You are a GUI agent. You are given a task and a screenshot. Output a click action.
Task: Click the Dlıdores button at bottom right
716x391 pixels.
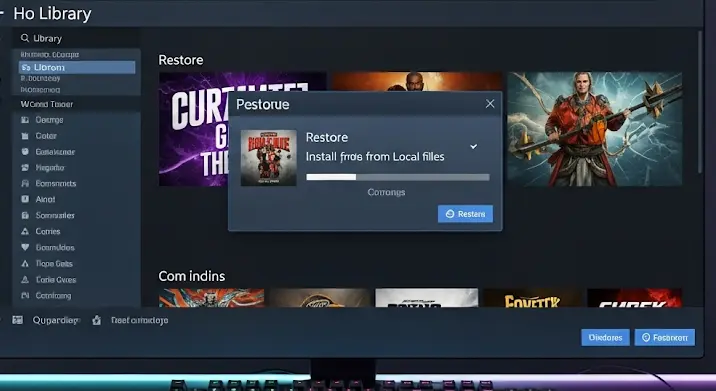click(x=605, y=338)
